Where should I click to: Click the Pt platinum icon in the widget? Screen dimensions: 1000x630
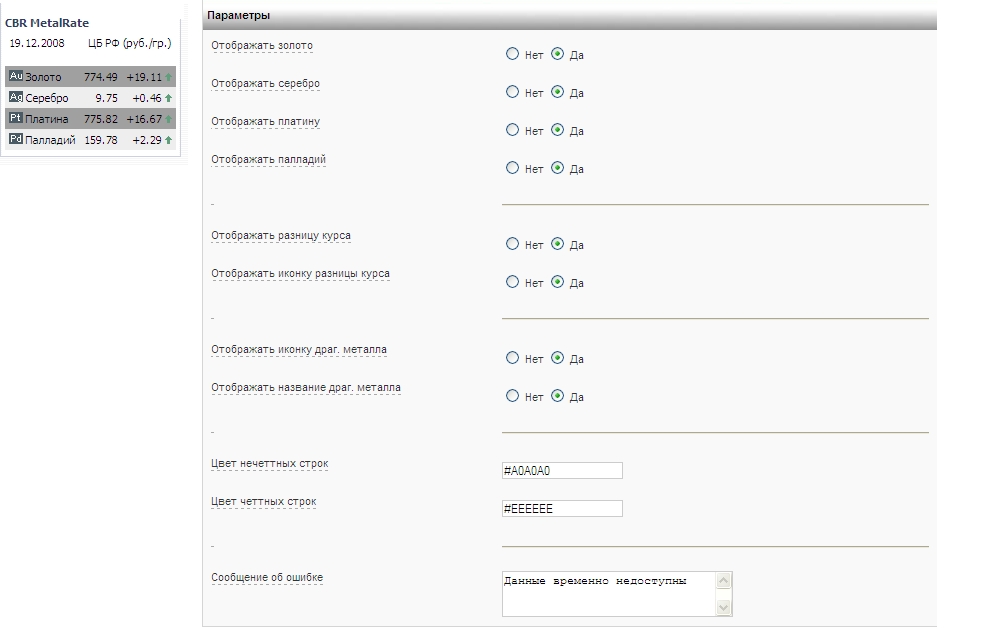point(15,118)
